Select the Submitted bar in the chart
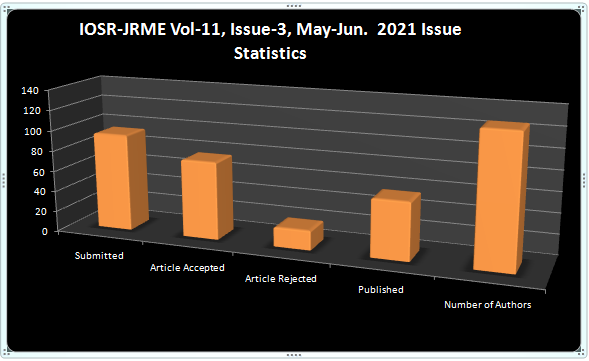Screen dimensions: 589x361 click(120, 179)
